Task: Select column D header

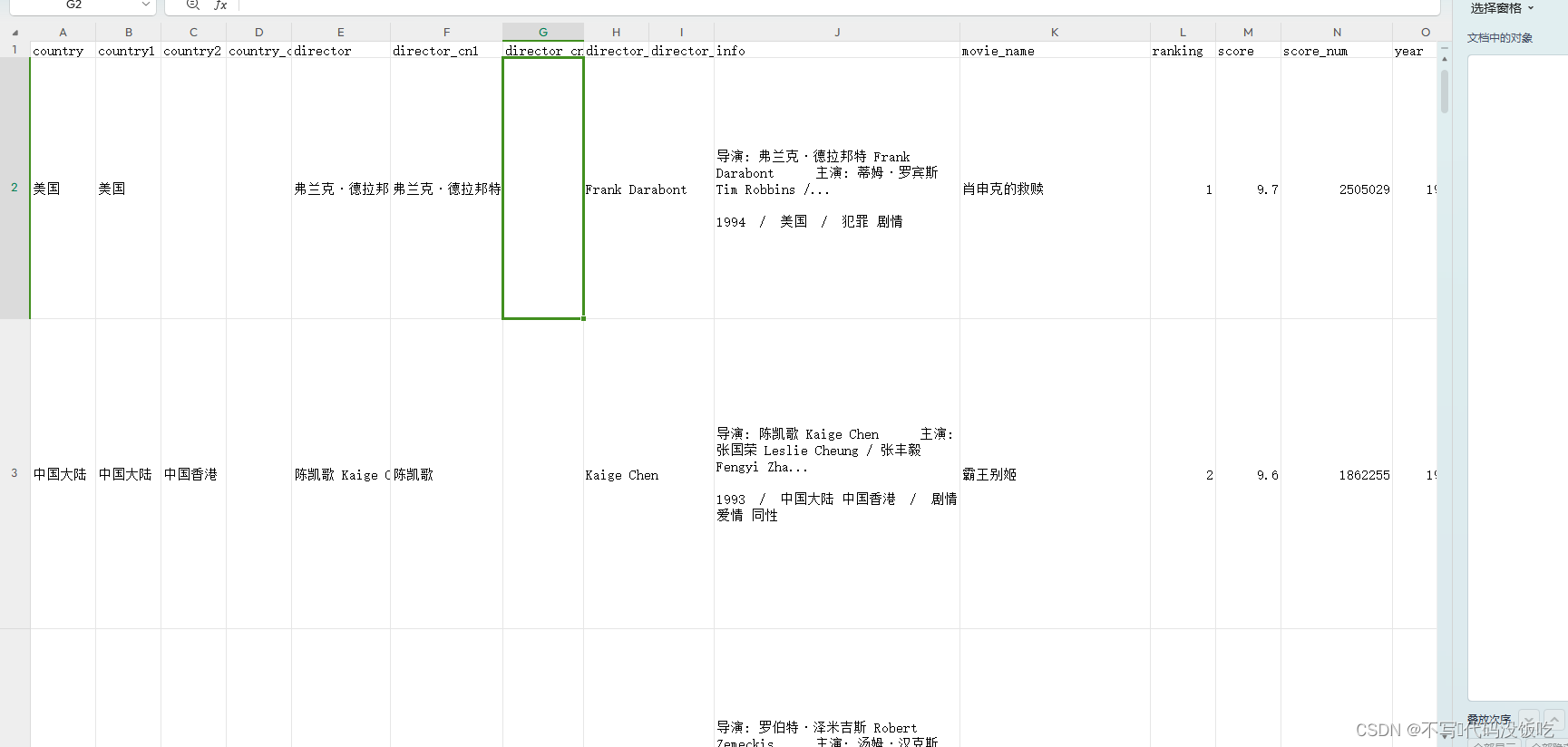Action: [x=258, y=32]
